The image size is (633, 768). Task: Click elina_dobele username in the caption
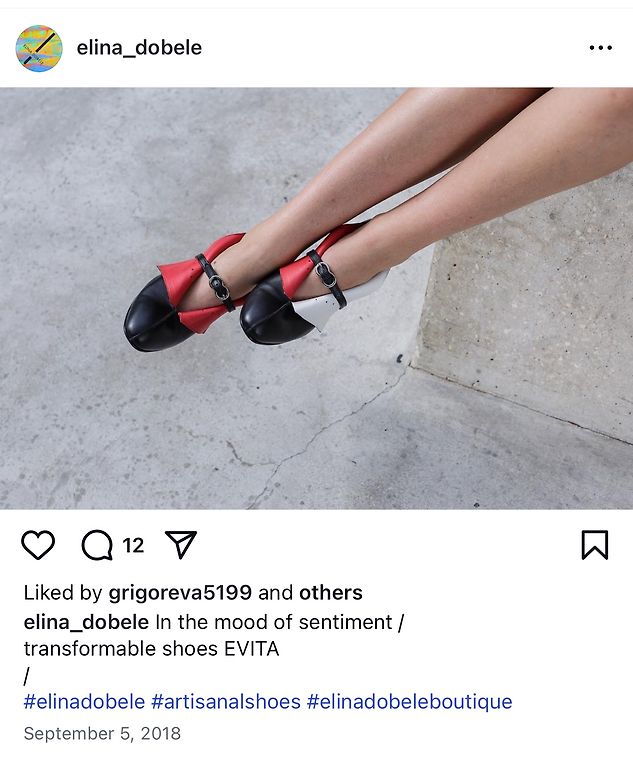[86, 622]
